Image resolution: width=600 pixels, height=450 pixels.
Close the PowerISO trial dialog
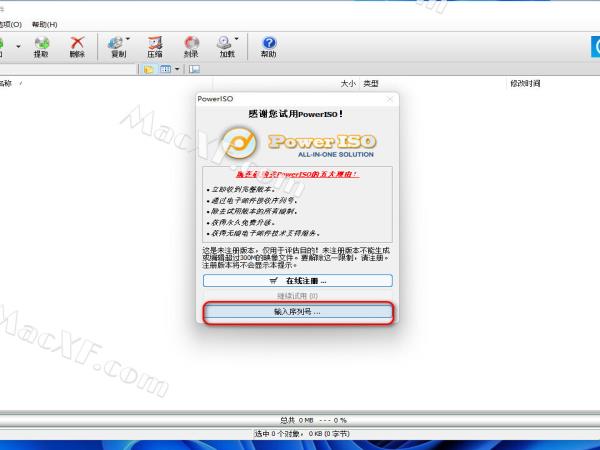tap(390, 99)
